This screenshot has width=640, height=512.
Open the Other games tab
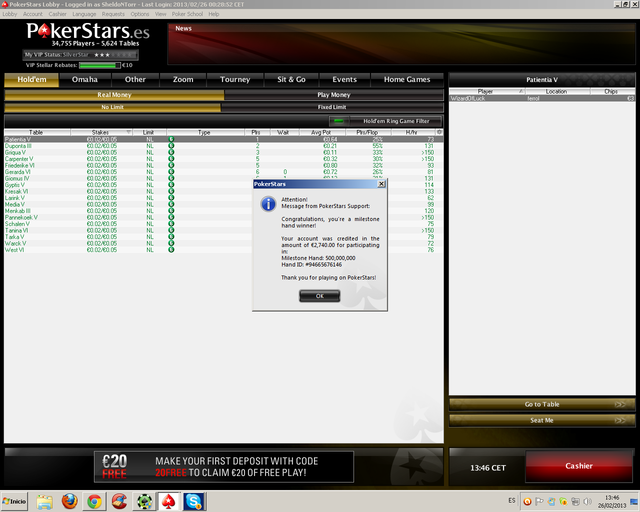click(x=135, y=80)
